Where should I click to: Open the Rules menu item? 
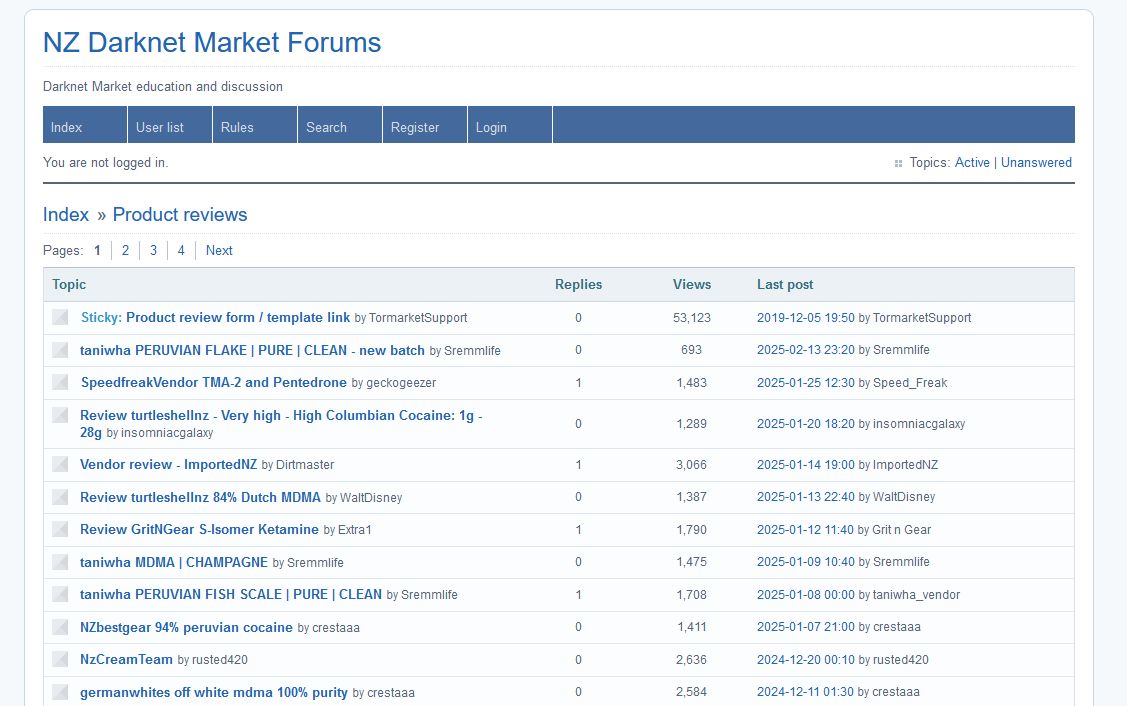pos(254,125)
